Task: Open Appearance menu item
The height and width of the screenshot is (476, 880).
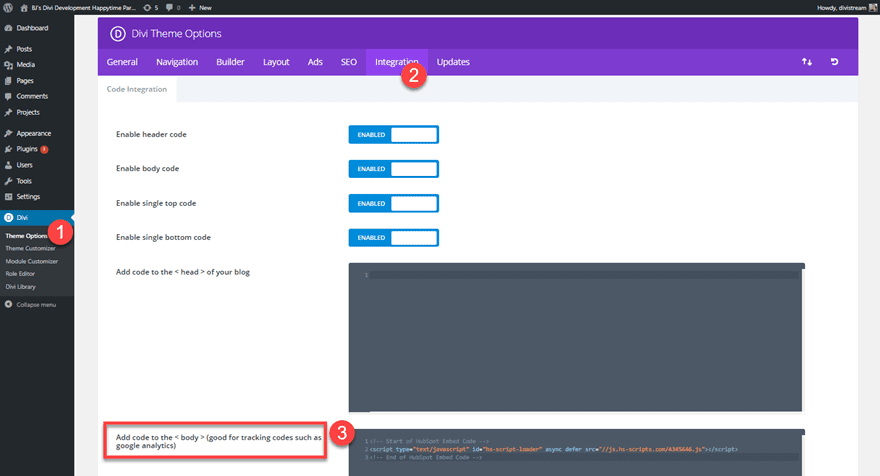Action: click(36, 134)
